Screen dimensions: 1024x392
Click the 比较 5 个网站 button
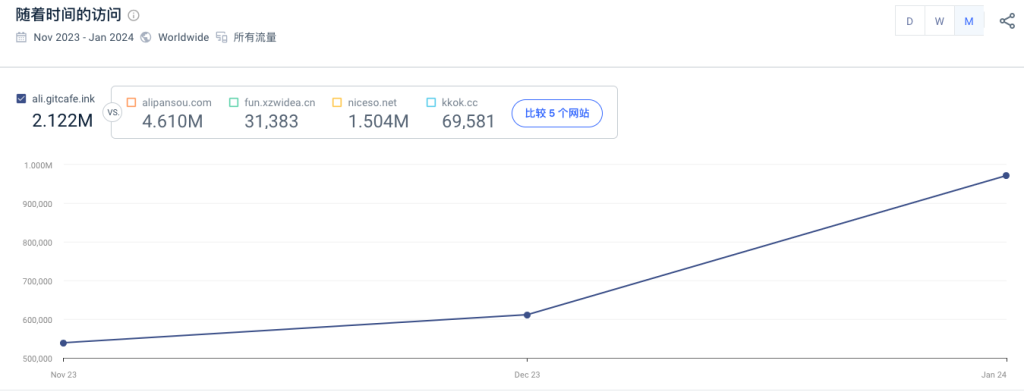point(557,113)
